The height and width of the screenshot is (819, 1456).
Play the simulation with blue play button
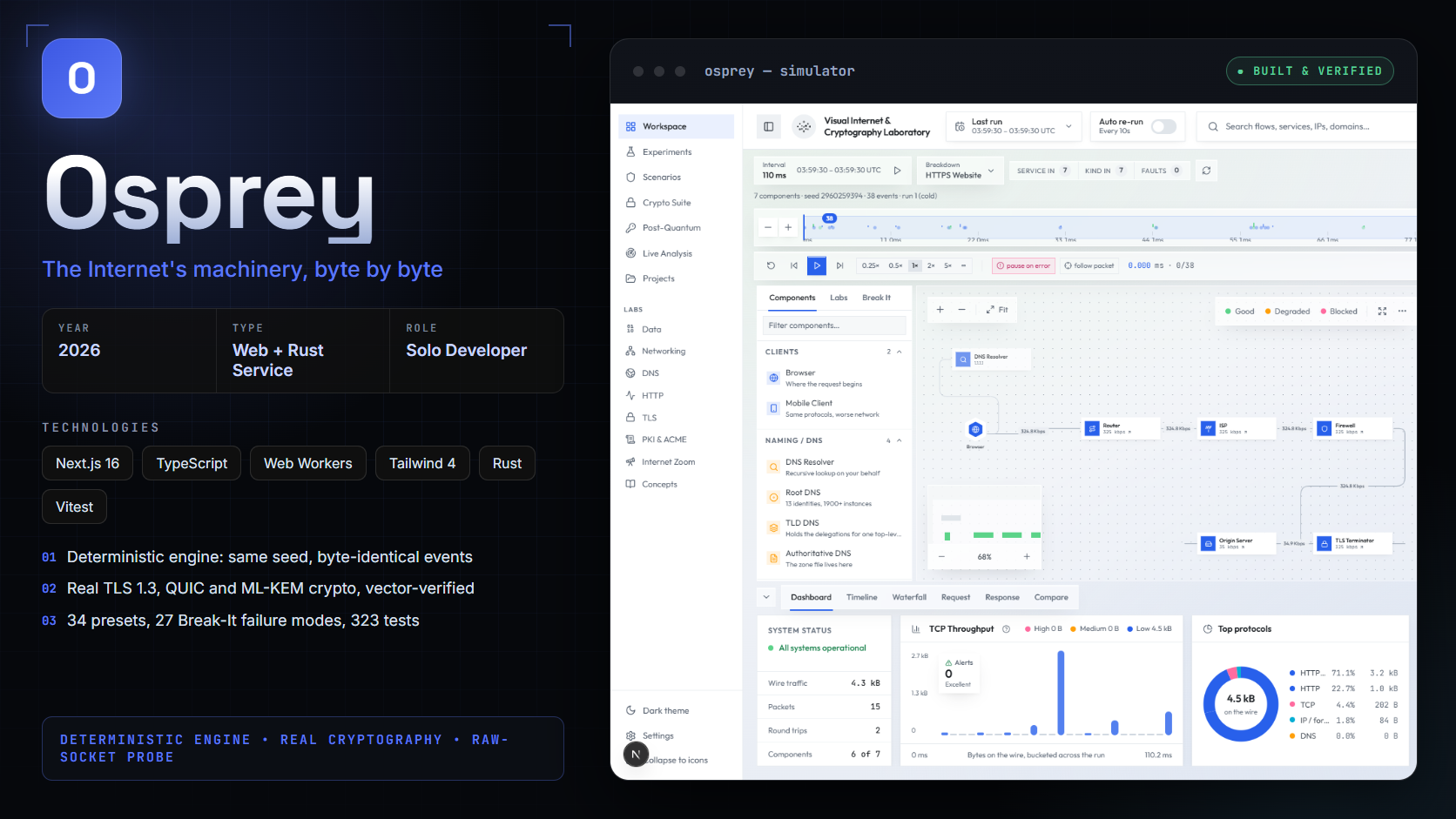[x=817, y=265]
